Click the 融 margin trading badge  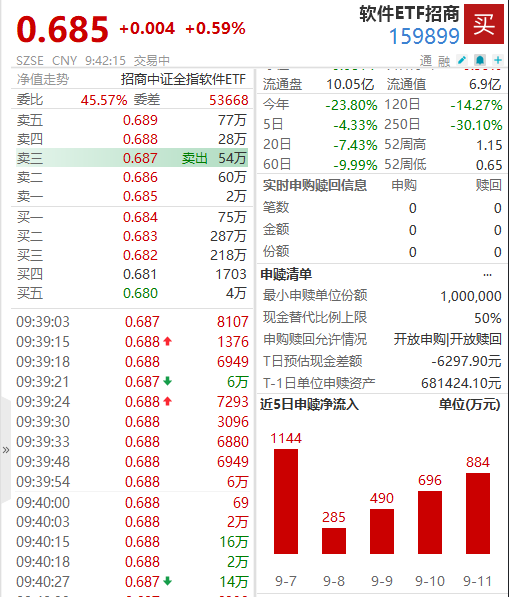point(444,61)
